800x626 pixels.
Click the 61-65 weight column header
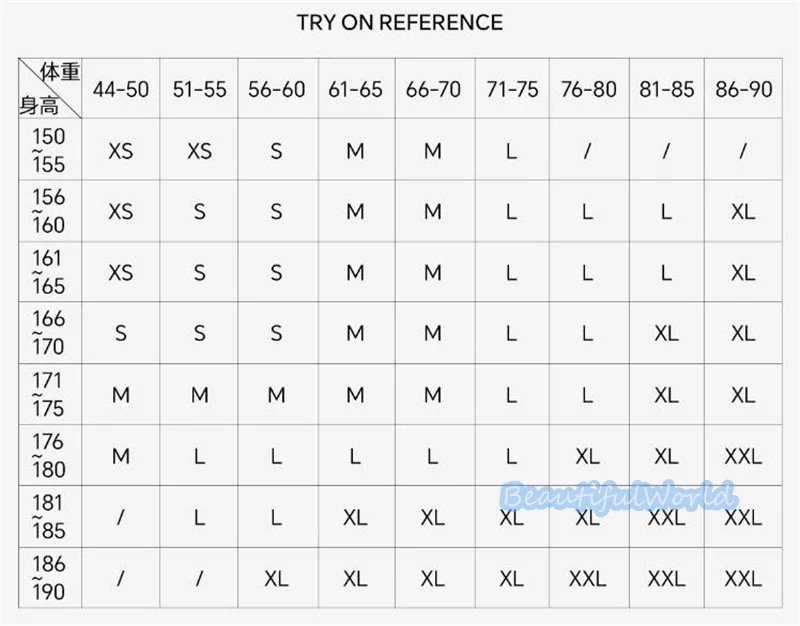tap(355, 89)
